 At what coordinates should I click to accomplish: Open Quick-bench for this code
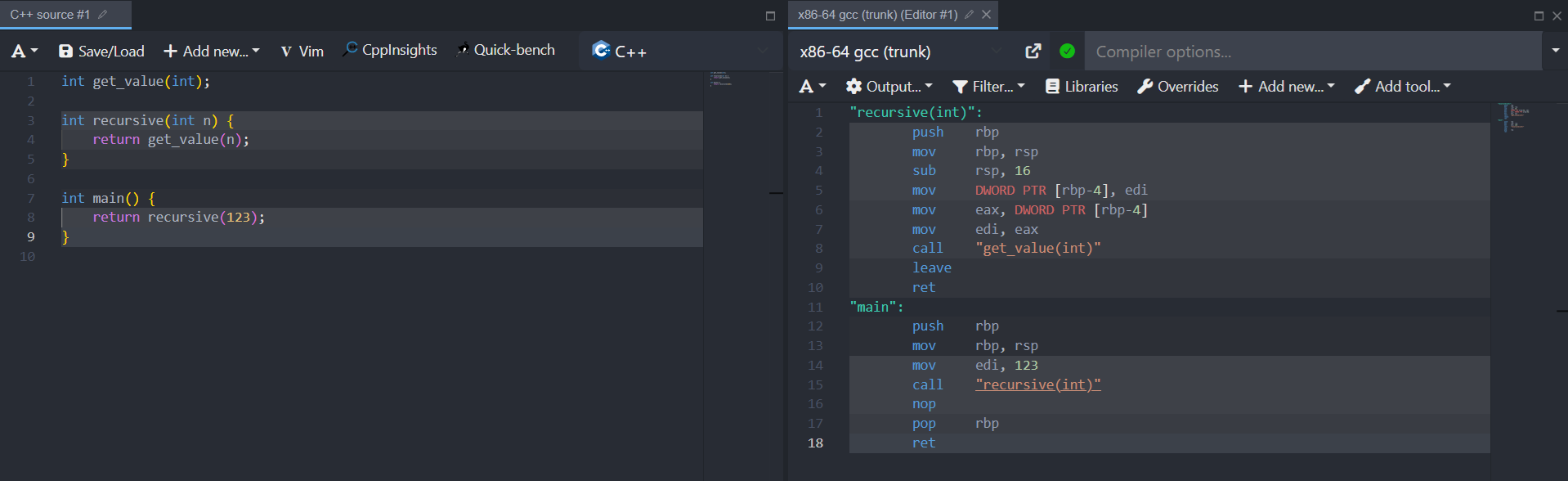[505, 51]
